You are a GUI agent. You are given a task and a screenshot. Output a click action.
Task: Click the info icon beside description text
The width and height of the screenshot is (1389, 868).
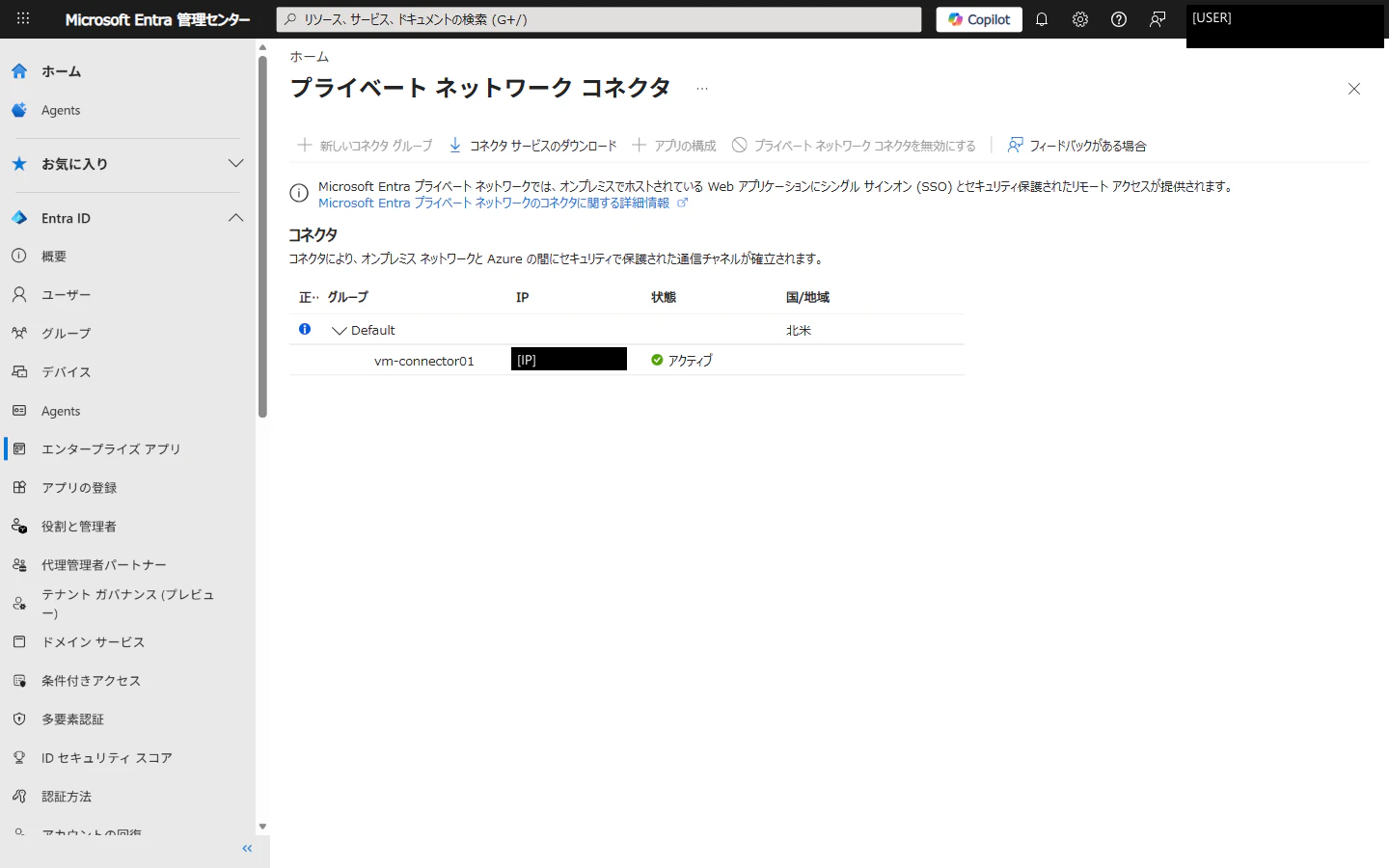pyautogui.click(x=299, y=194)
